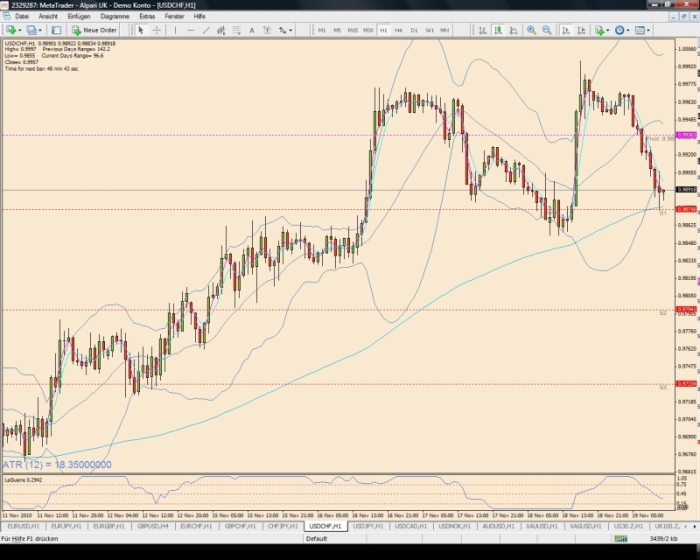Switch to MN timeframe
Image resolution: width=700 pixels, height=560 pixels.
pos(445,30)
